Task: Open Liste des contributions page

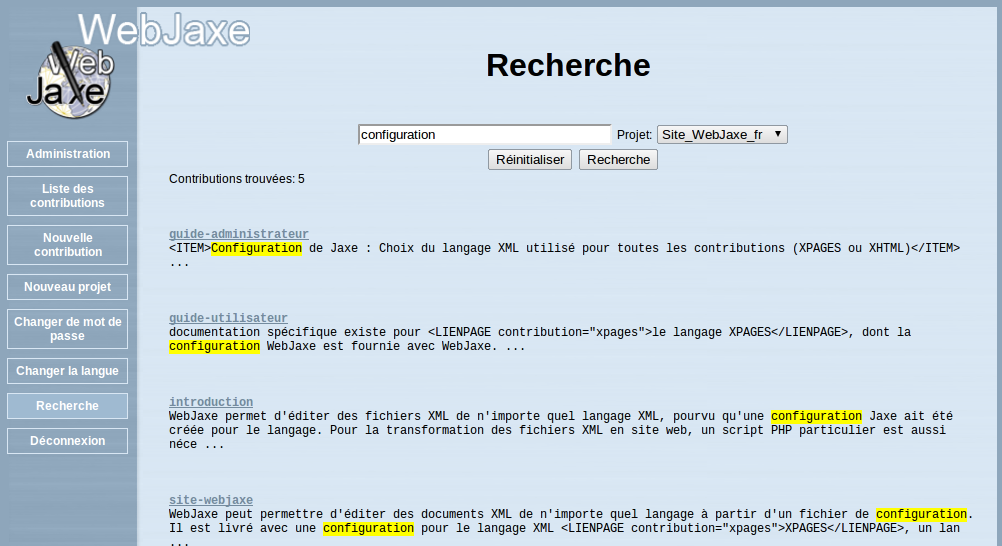Action: click(x=68, y=196)
